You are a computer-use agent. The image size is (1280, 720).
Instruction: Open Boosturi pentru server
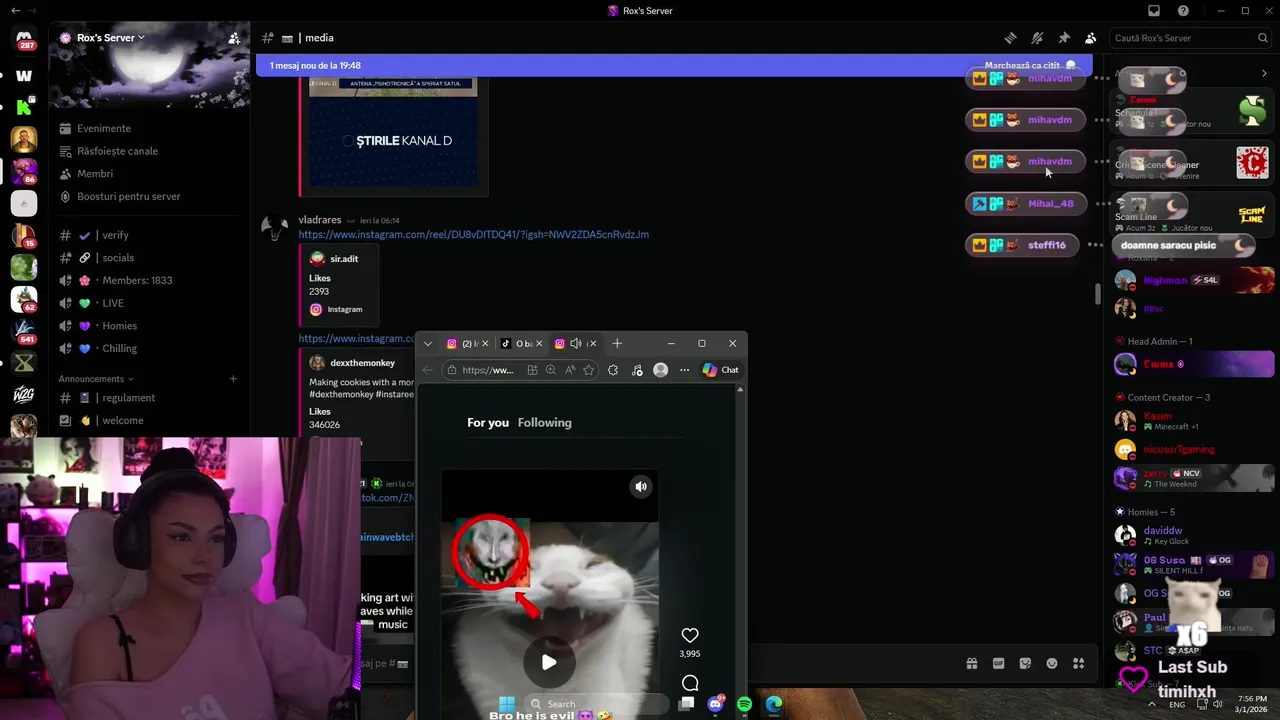[150, 196]
